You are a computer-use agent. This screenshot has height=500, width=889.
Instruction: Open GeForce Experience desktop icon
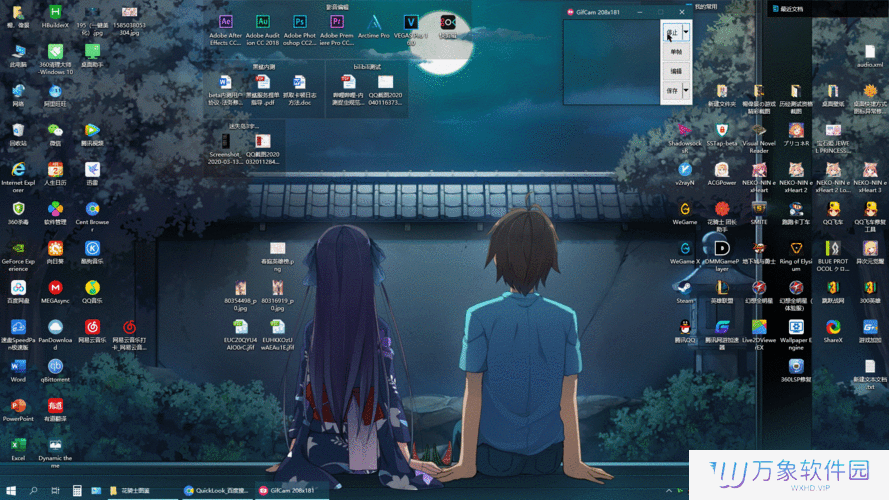point(18,256)
